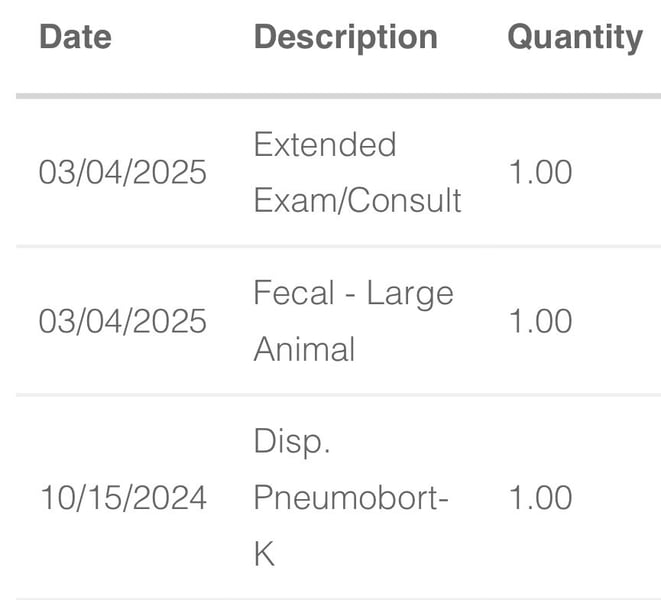Select the 03/04/2025 date beside Extended Exam/Consult
The width and height of the screenshot is (661, 600).
point(122,172)
